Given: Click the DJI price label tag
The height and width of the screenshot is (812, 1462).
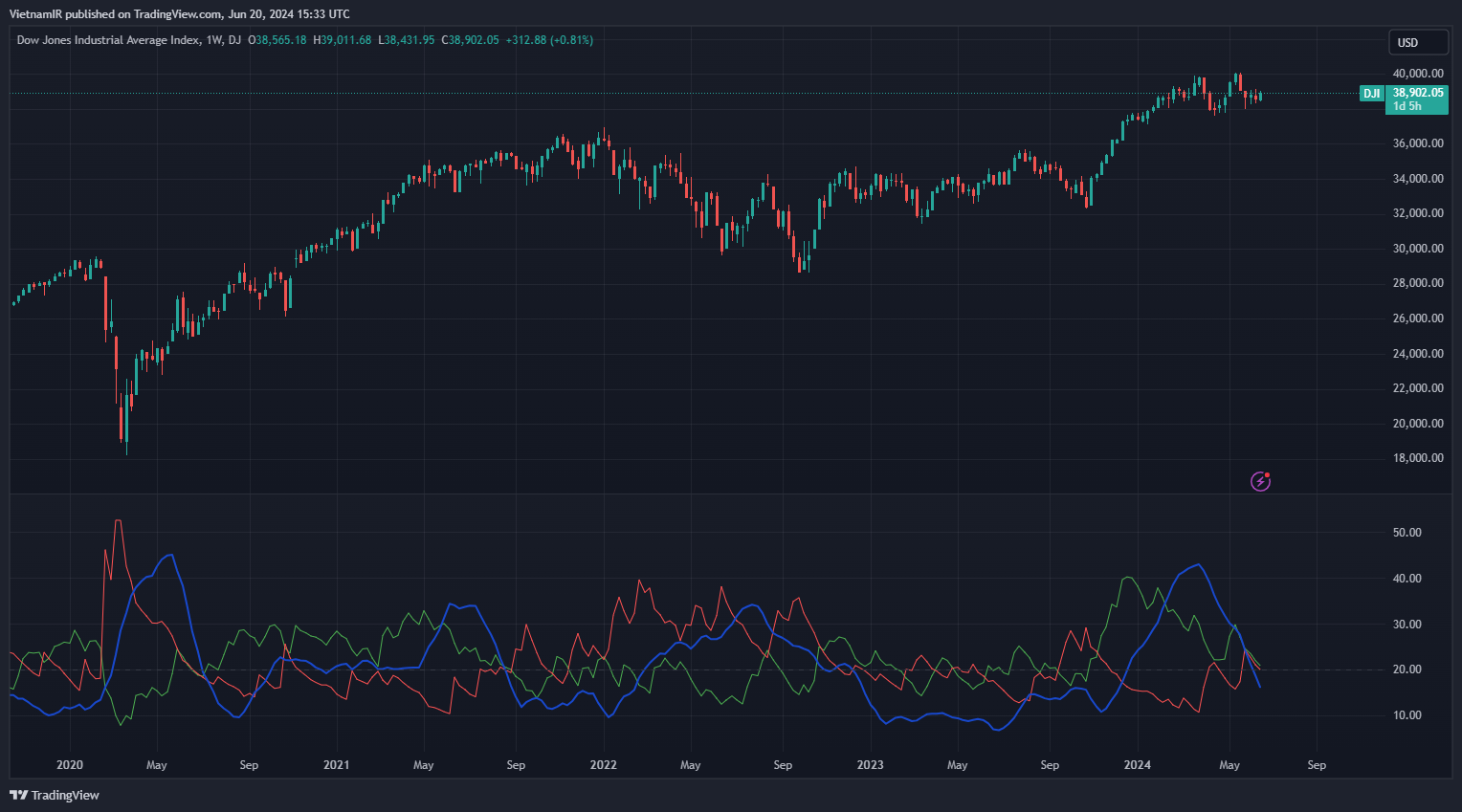Looking at the screenshot, I should [1371, 94].
